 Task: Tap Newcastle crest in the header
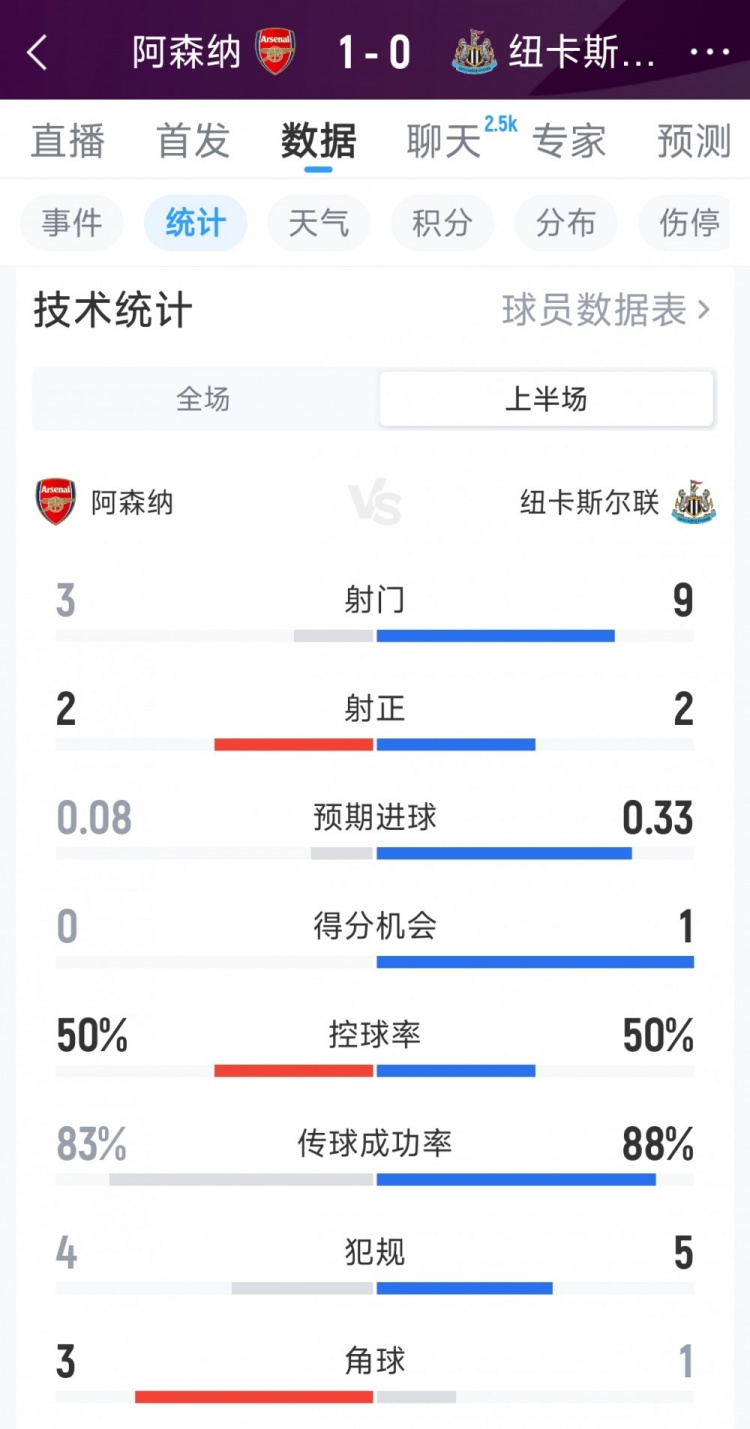[474, 51]
